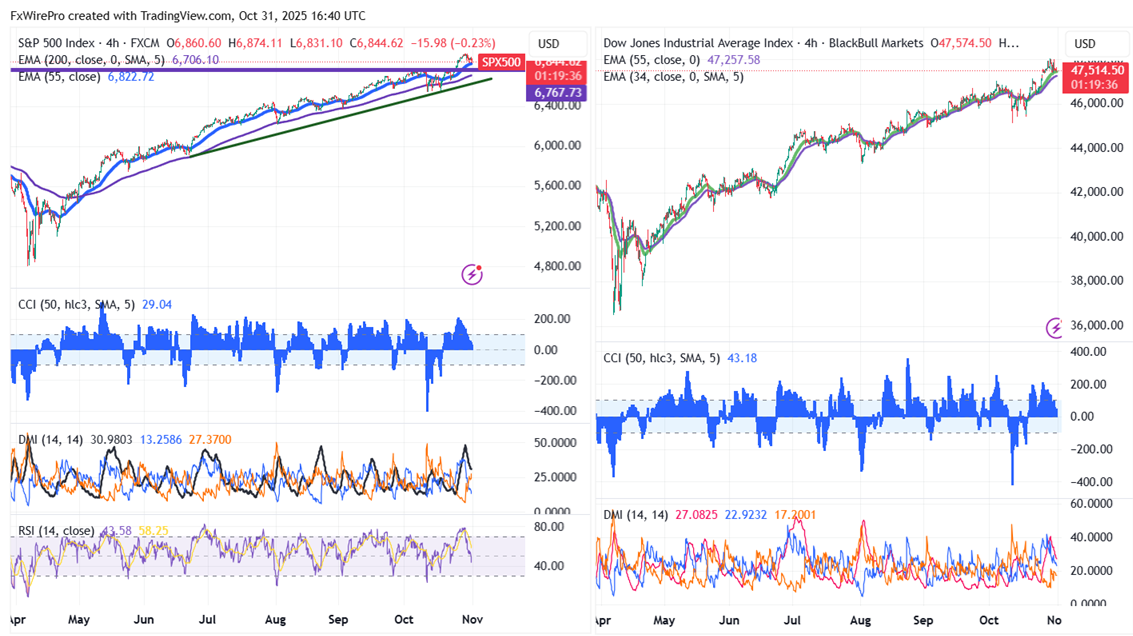Click the 38,000.00 Dow price axis label
Viewport: 1133px width, 636px height.
tap(1096, 280)
